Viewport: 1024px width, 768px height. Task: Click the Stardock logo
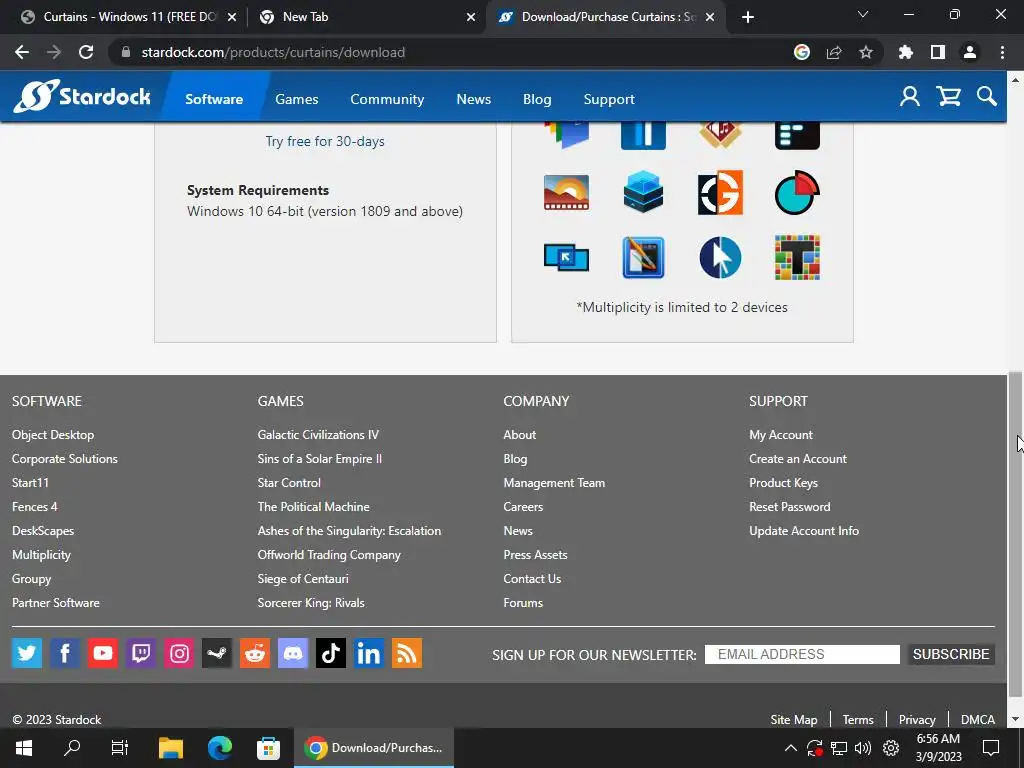click(82, 97)
